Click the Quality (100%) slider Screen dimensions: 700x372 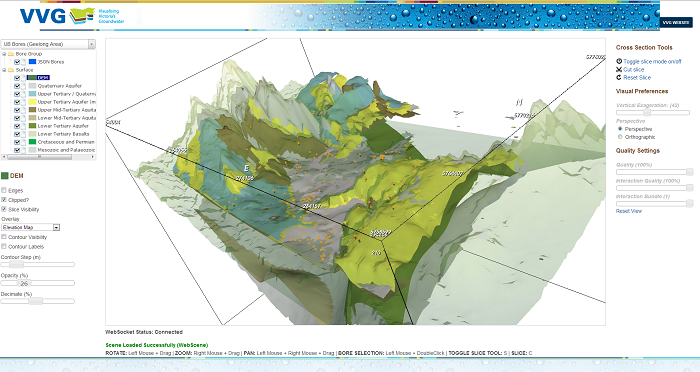655,172
